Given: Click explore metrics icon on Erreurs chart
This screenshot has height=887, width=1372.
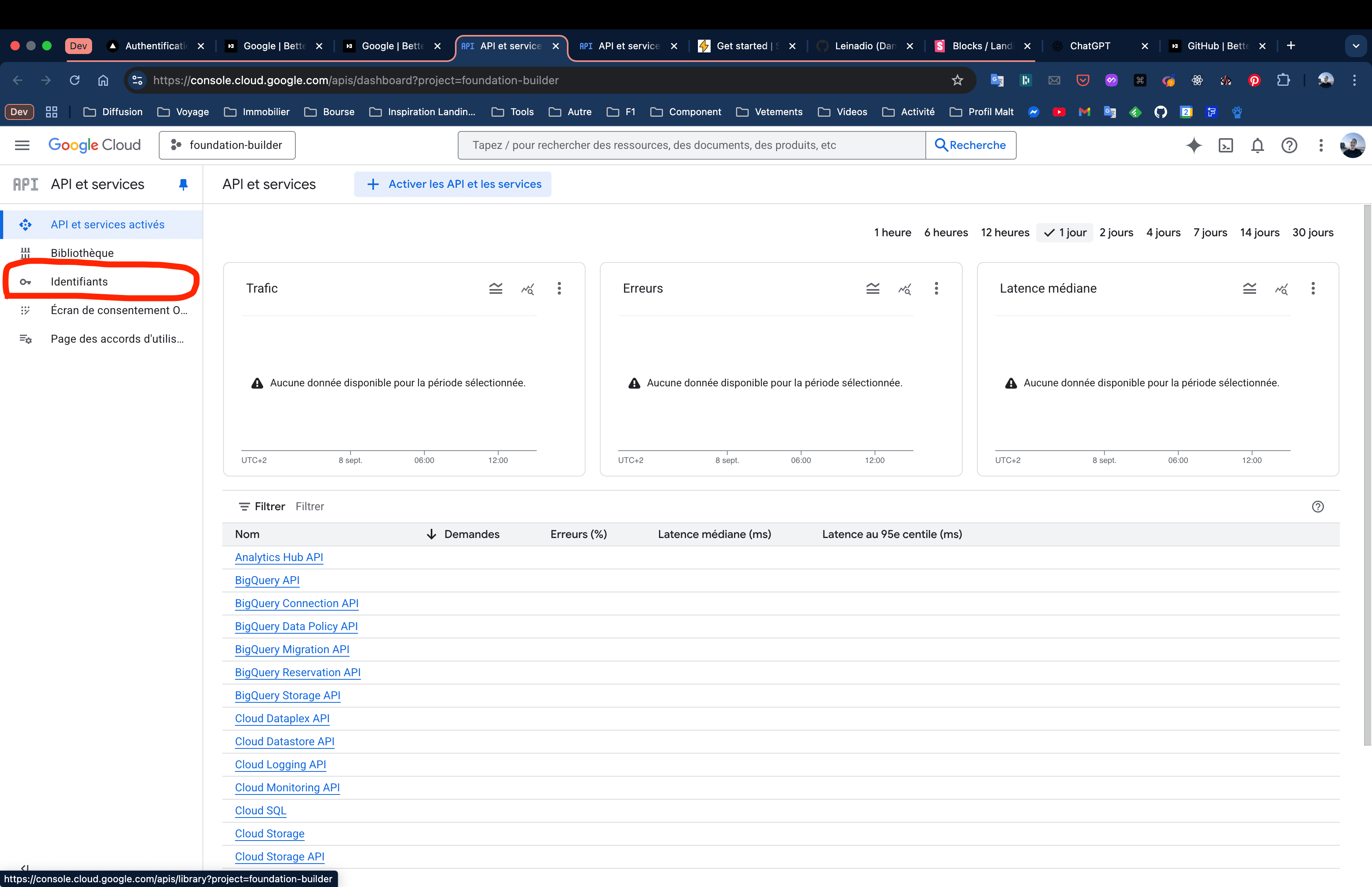Looking at the screenshot, I should pyautogui.click(x=904, y=289).
